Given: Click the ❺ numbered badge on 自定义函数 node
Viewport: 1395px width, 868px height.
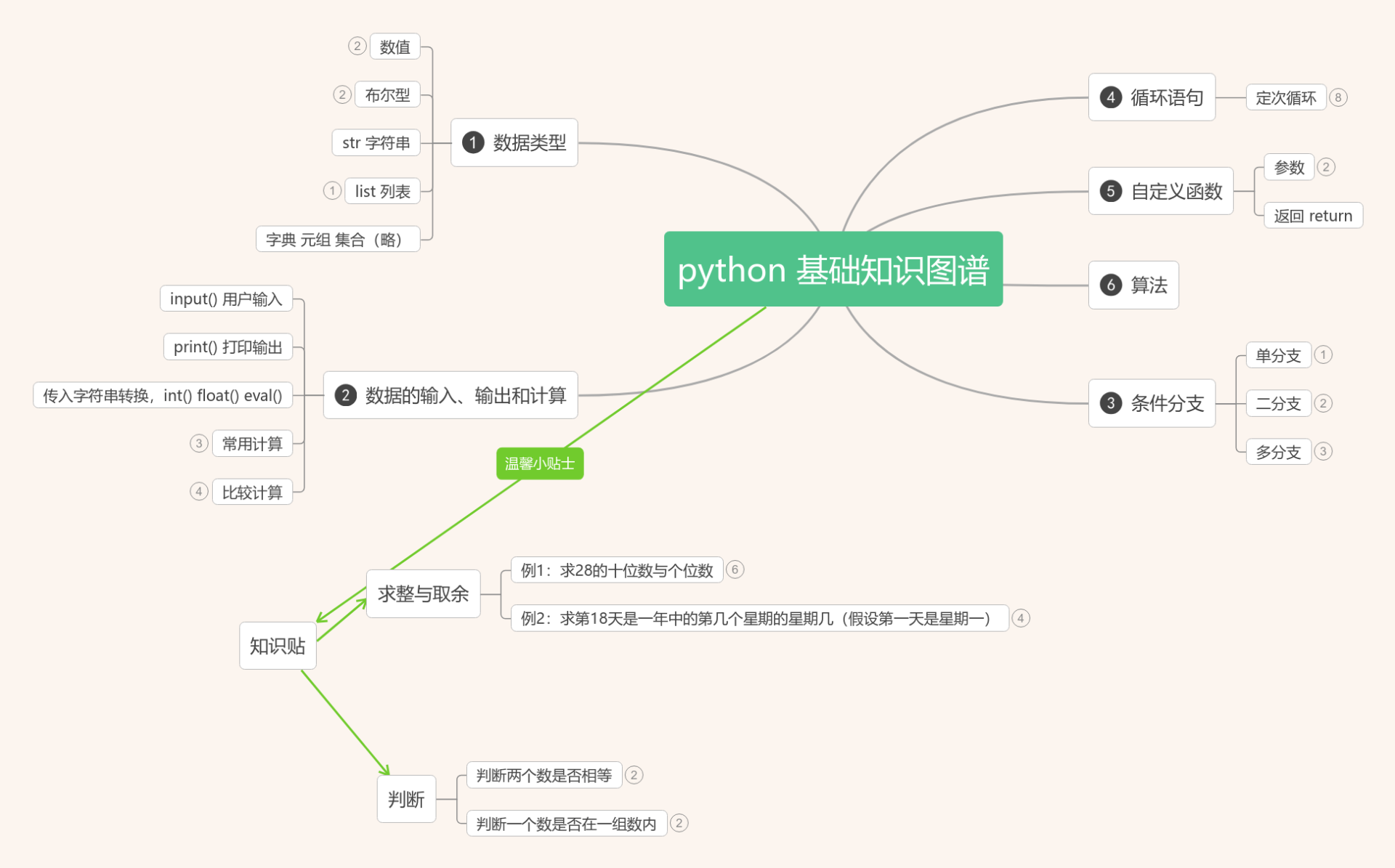Looking at the screenshot, I should click(1111, 191).
